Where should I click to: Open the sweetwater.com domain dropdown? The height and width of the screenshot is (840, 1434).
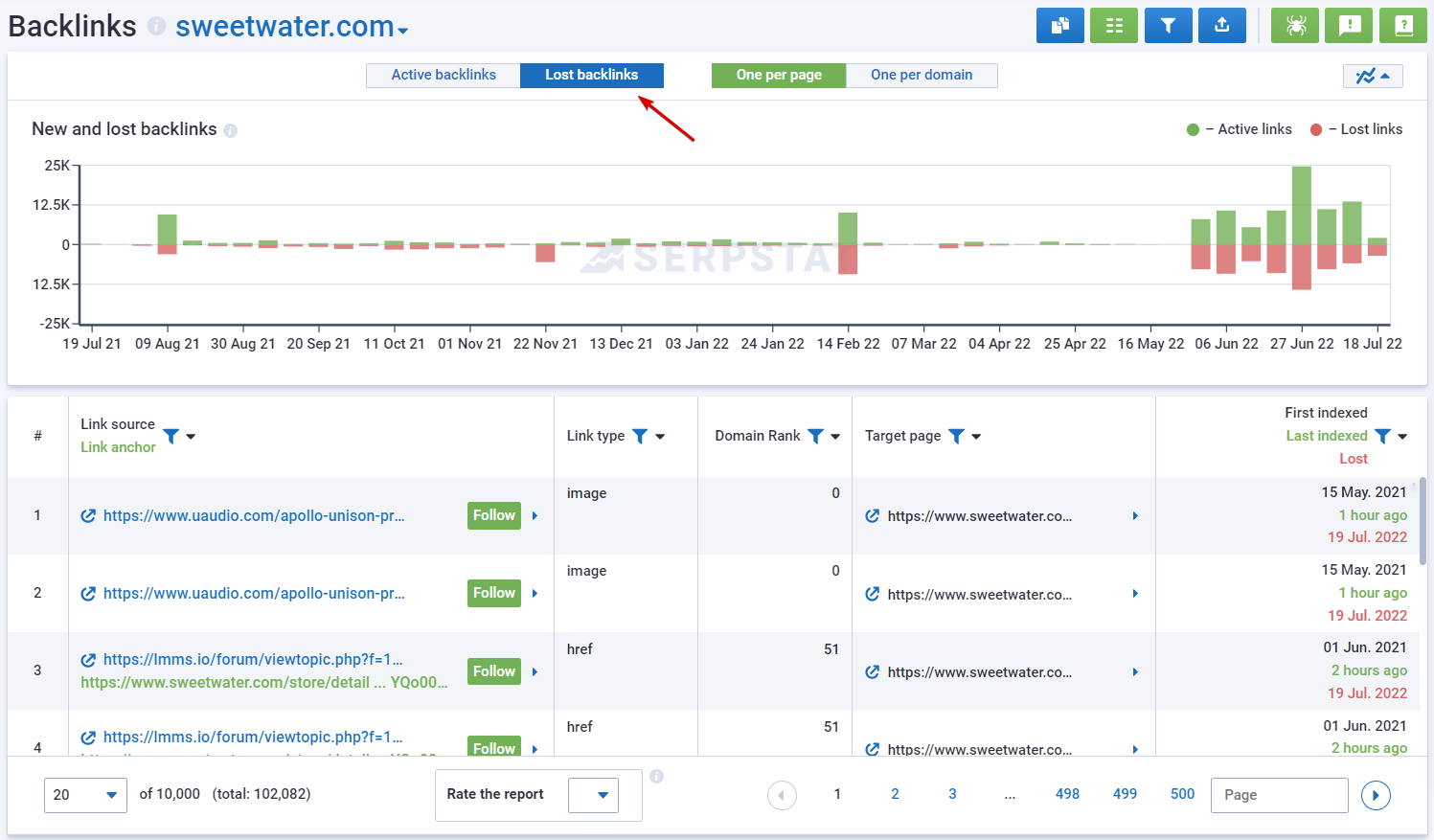[292, 27]
